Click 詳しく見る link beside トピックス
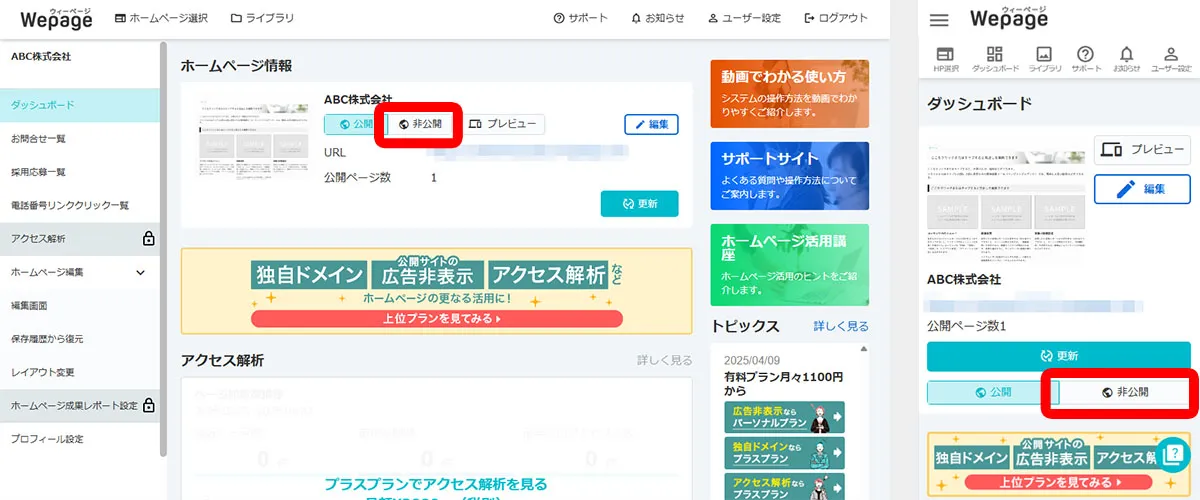Screen dimensions: 1200x500 [x=841, y=326]
